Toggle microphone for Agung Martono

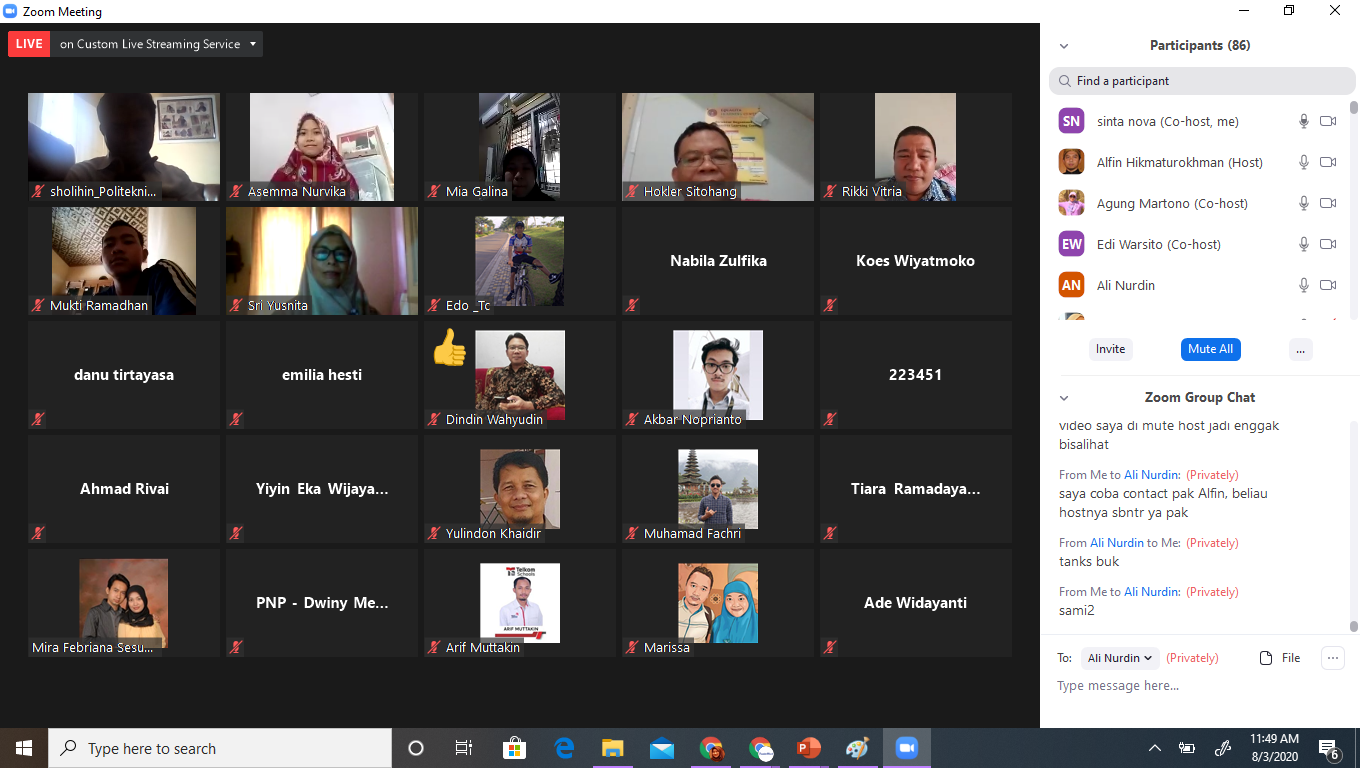(1304, 203)
